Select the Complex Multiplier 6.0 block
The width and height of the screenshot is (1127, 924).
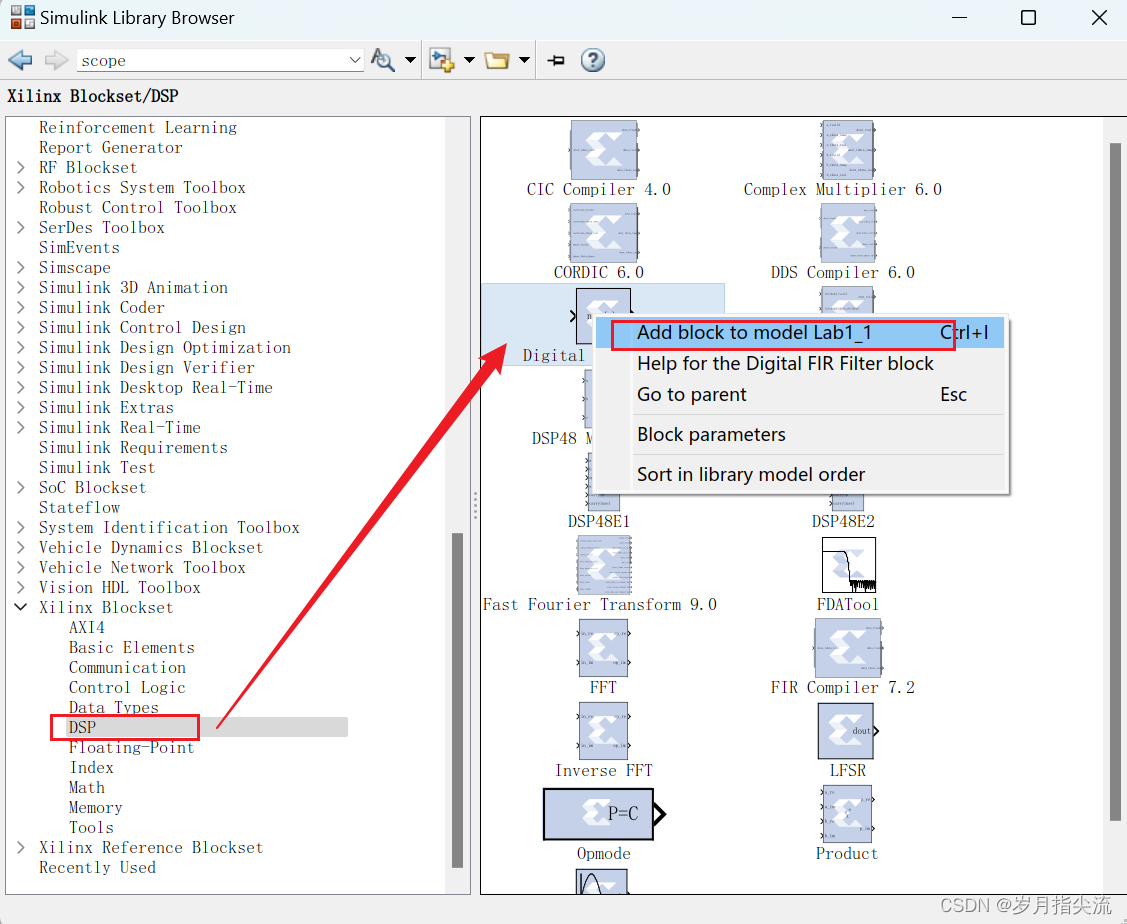(847, 149)
